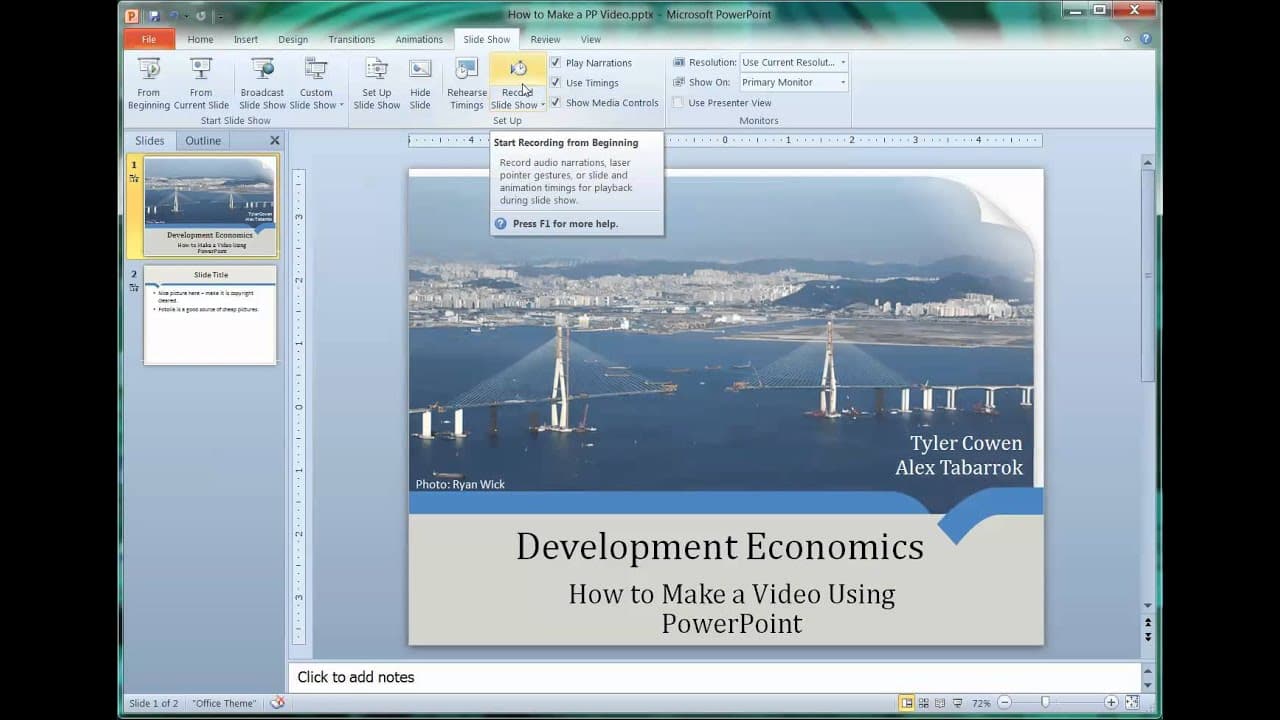
Task: Click the Broadcast Slide Show button
Action: 262,84
